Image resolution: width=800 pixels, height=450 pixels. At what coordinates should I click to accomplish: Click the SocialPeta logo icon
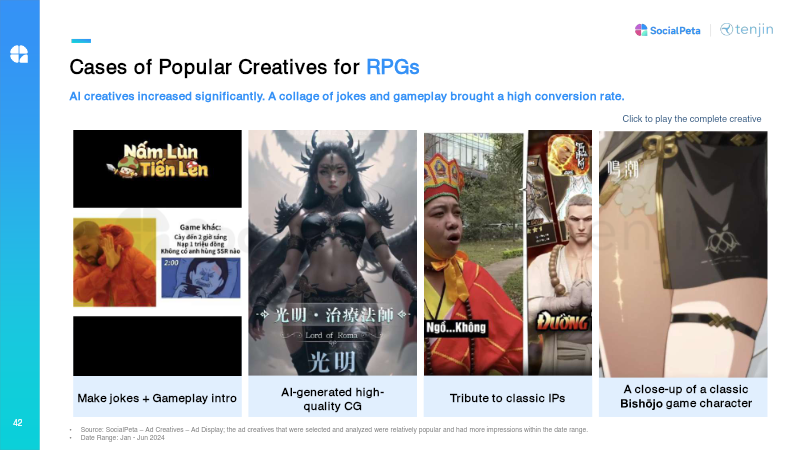coord(641,30)
